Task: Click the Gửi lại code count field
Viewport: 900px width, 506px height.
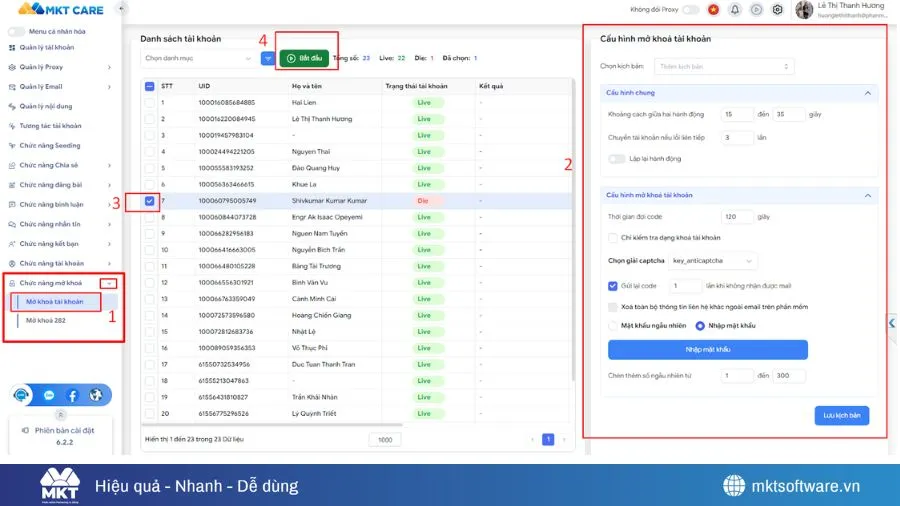Action: 685,286
